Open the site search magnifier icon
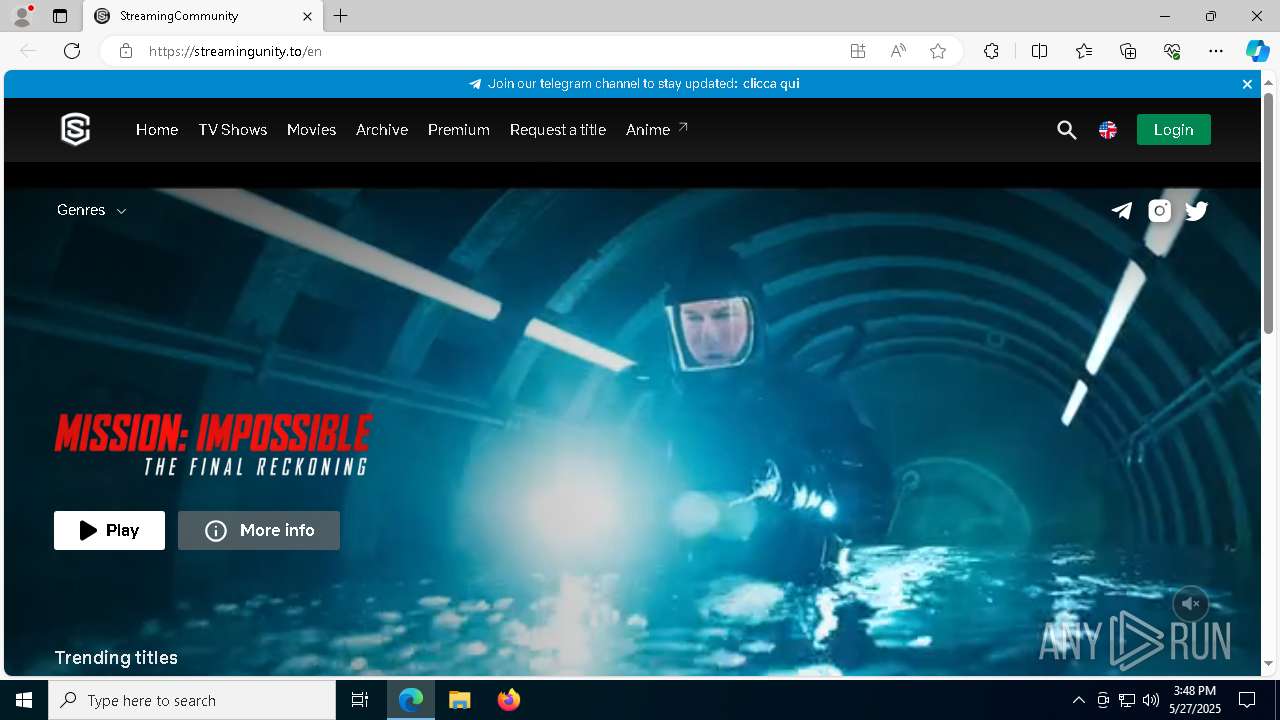1280x720 pixels. [1067, 130]
